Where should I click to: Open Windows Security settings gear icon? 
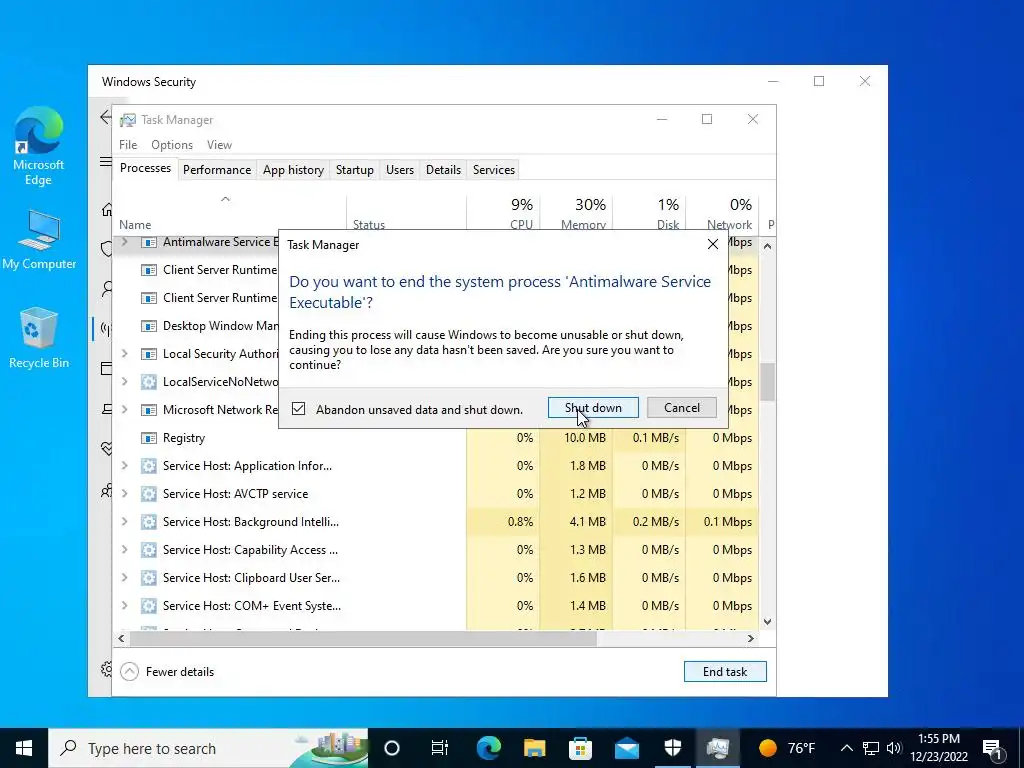tap(106, 669)
